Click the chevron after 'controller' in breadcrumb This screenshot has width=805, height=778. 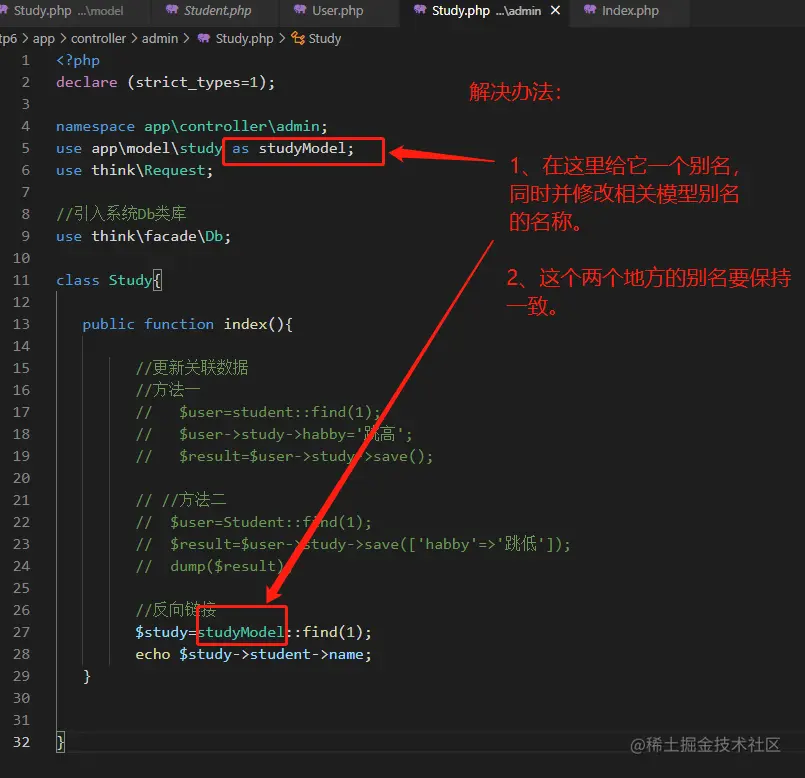tap(133, 39)
